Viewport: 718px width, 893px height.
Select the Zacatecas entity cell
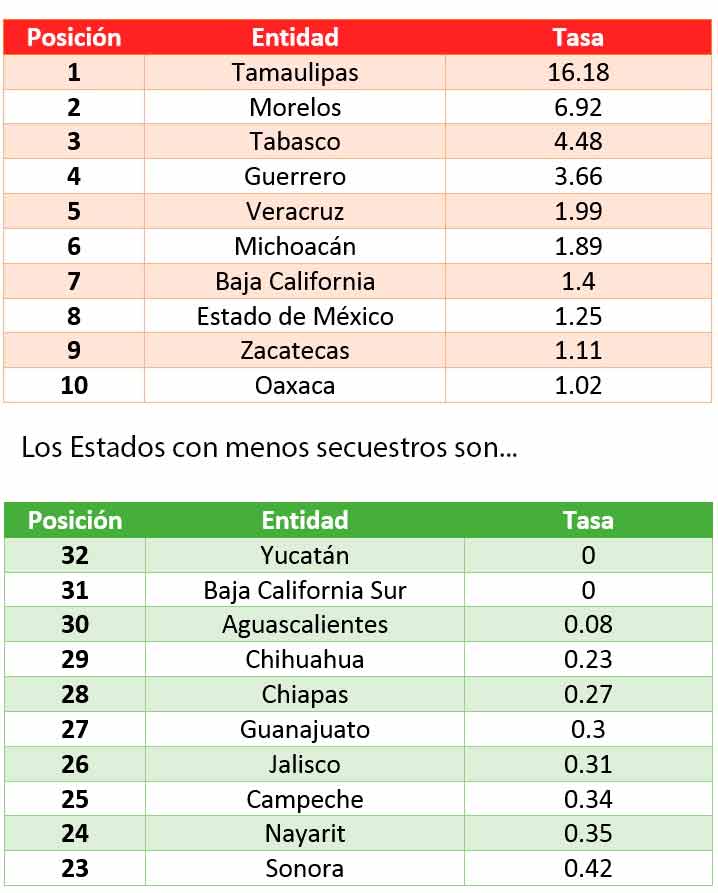tap(295, 351)
